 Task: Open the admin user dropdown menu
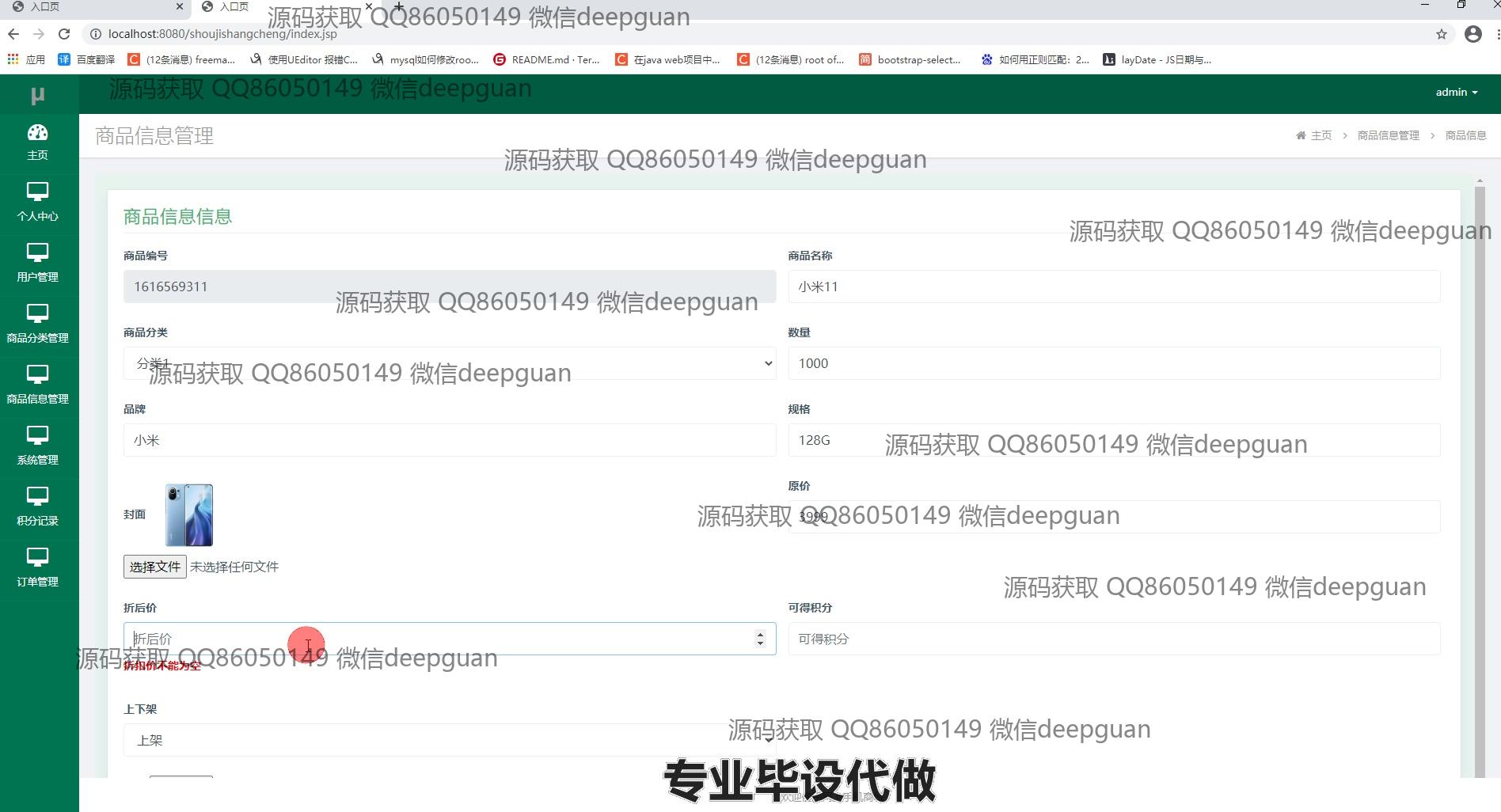[x=1456, y=93]
